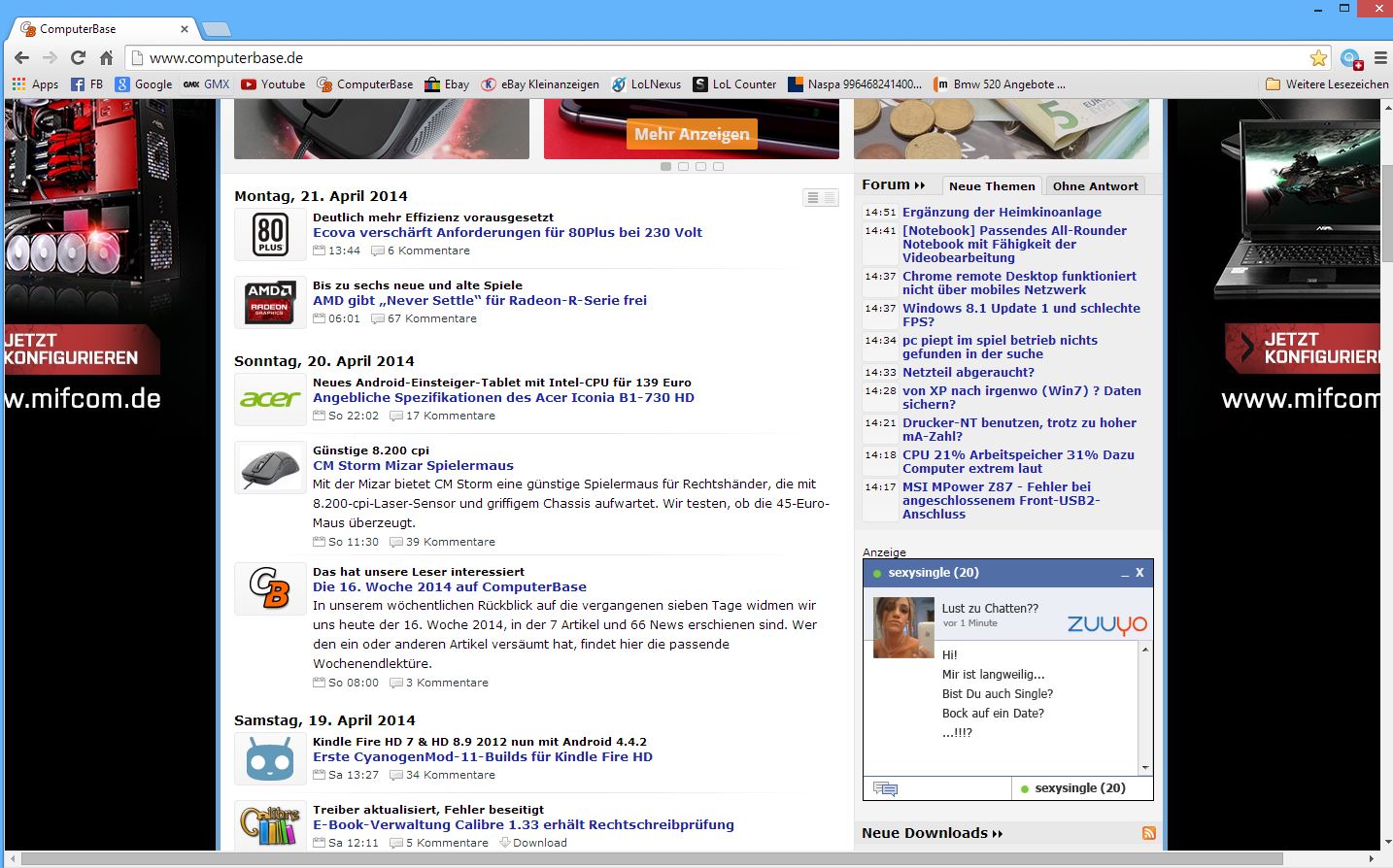The width and height of the screenshot is (1393, 868).
Task: Click the acer logo thumbnail
Action: [x=271, y=400]
